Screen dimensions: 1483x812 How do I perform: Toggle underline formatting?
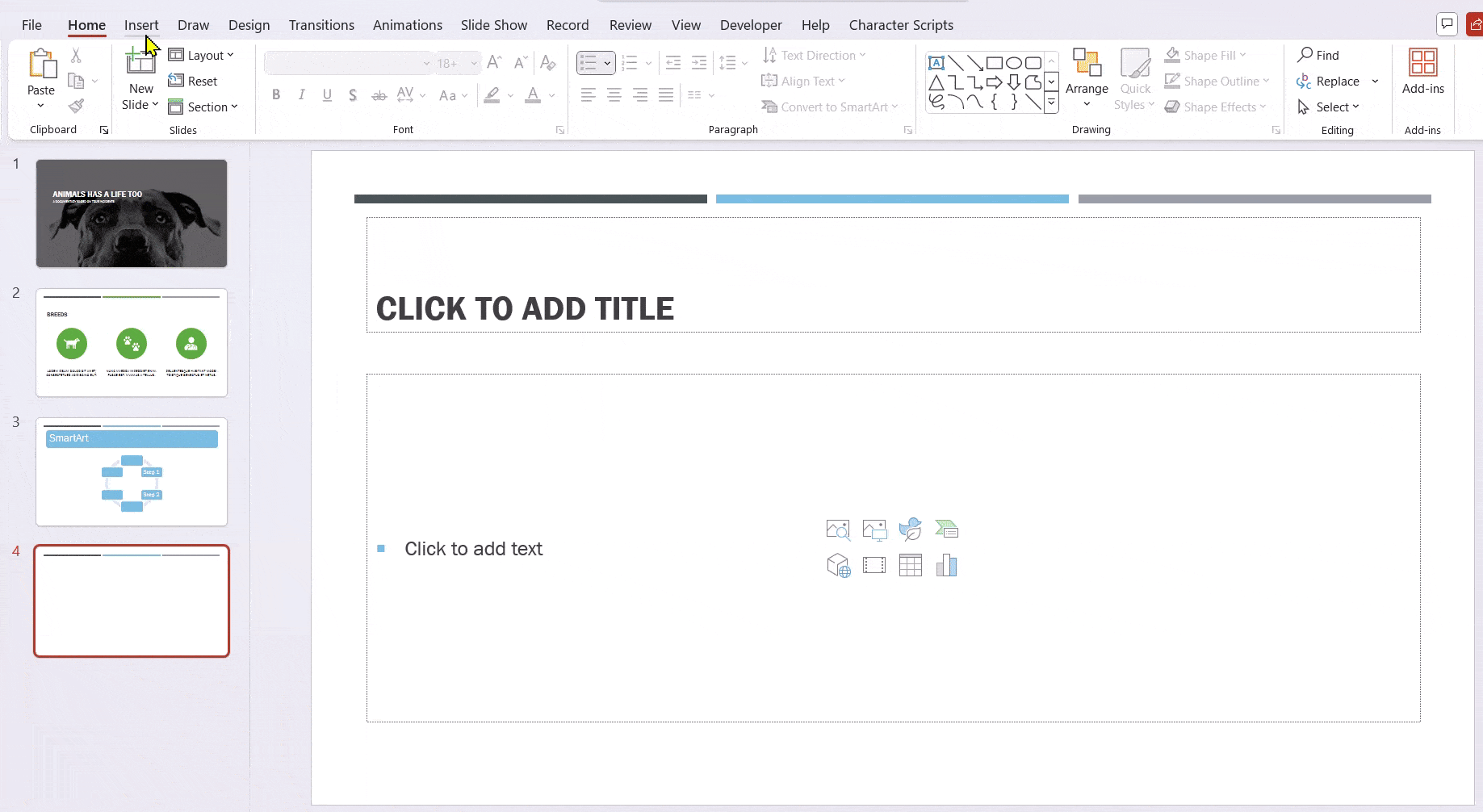click(x=327, y=94)
